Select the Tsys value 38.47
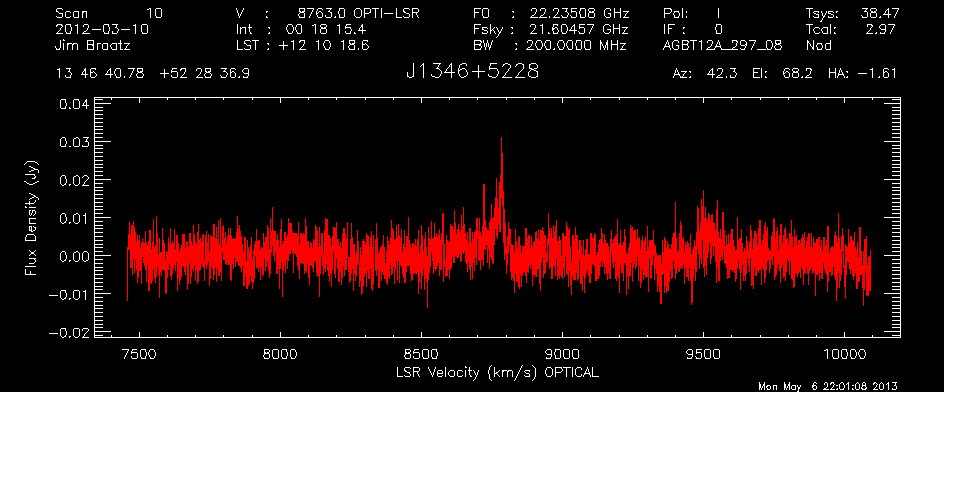This screenshot has height=490, width=962. [x=879, y=13]
